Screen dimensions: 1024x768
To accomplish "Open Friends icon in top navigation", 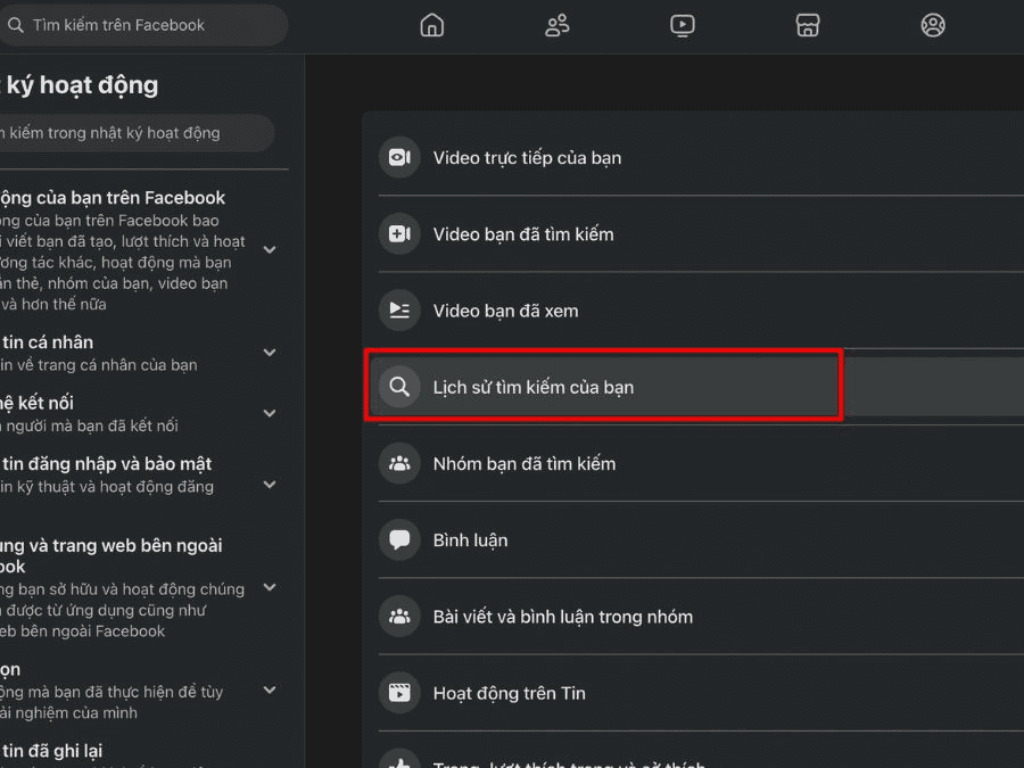I will pyautogui.click(x=557, y=25).
